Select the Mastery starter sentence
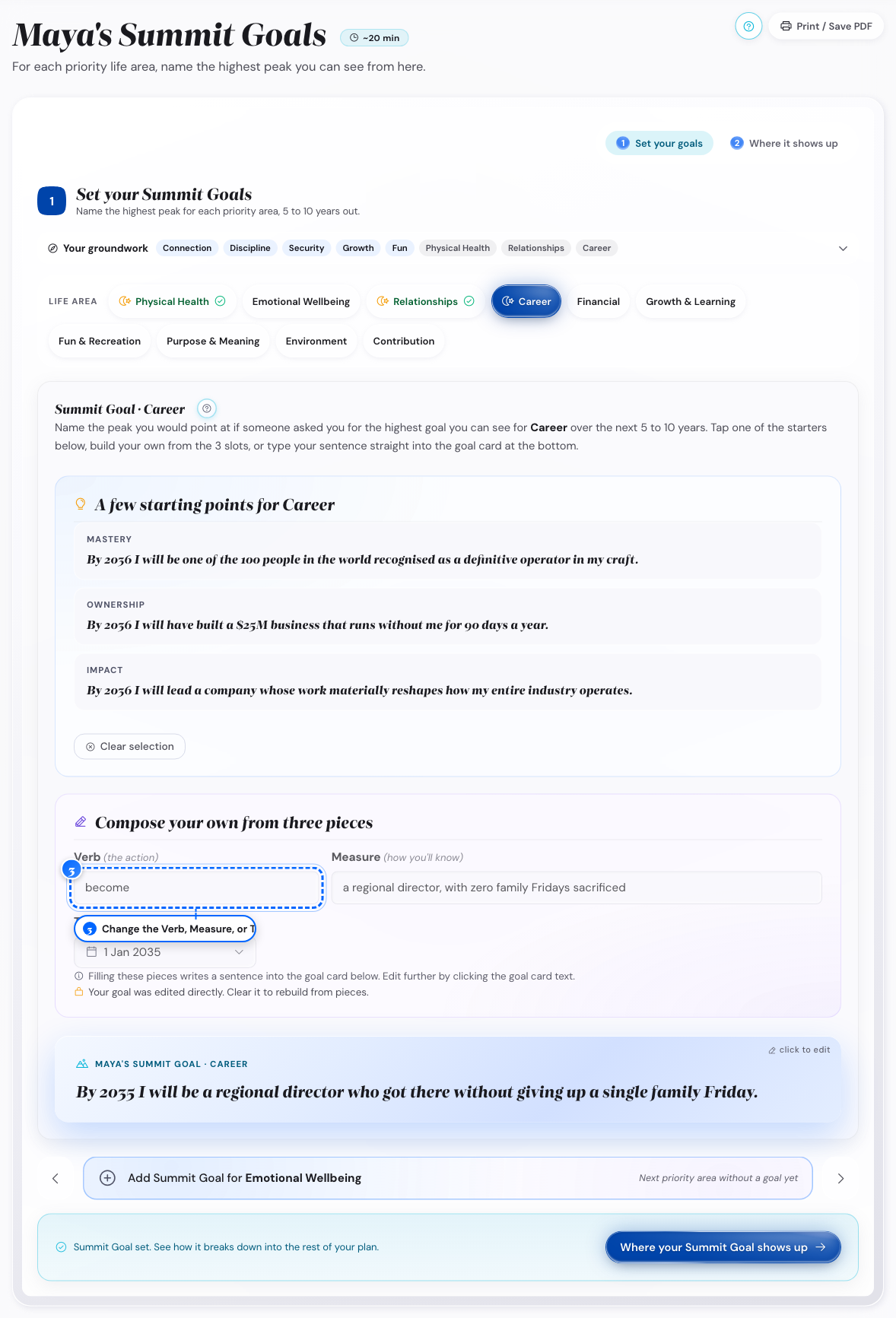The height and width of the screenshot is (1318, 896). point(448,551)
